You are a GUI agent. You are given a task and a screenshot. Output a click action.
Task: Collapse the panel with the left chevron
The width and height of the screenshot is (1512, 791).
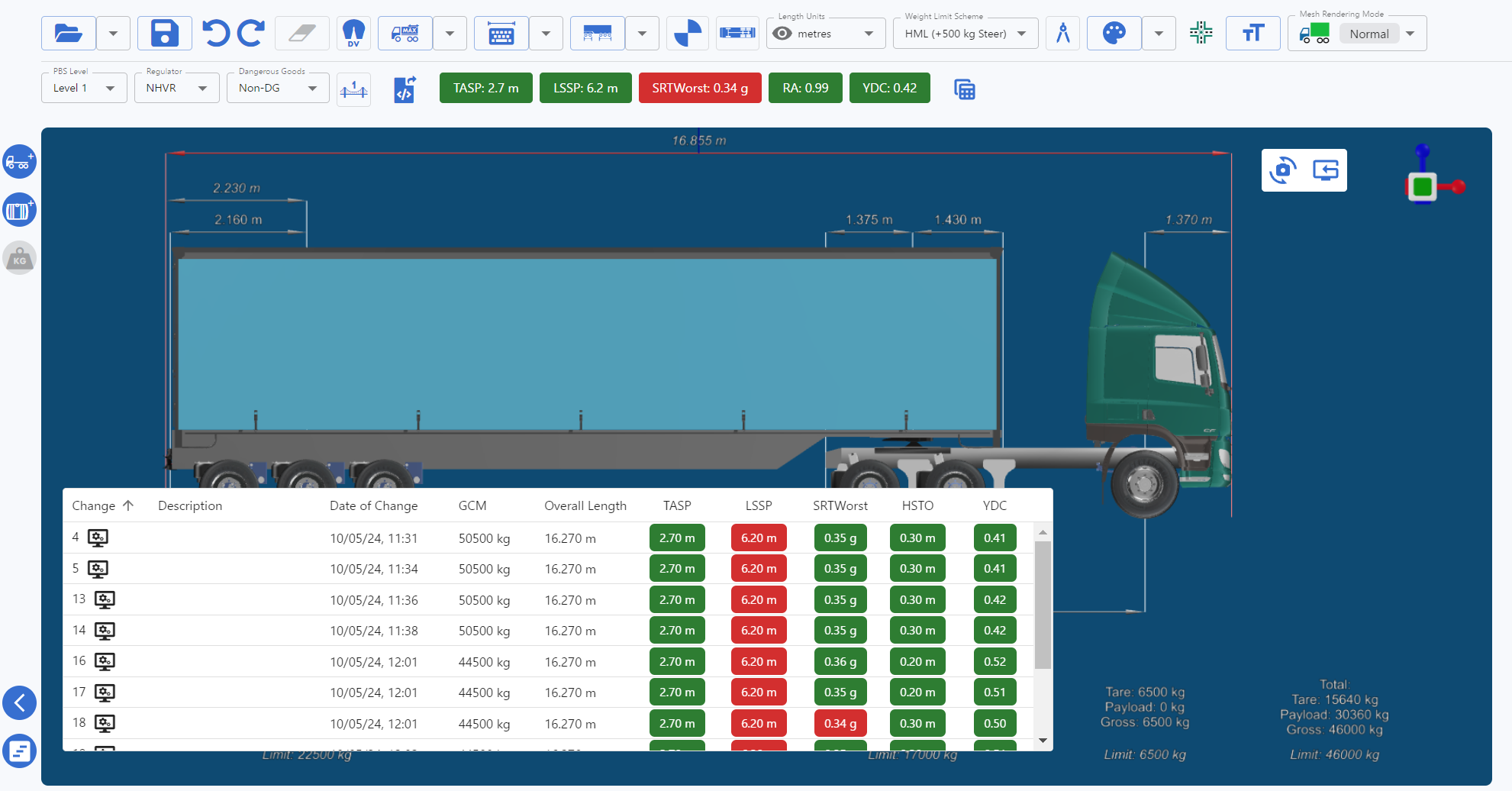point(19,702)
